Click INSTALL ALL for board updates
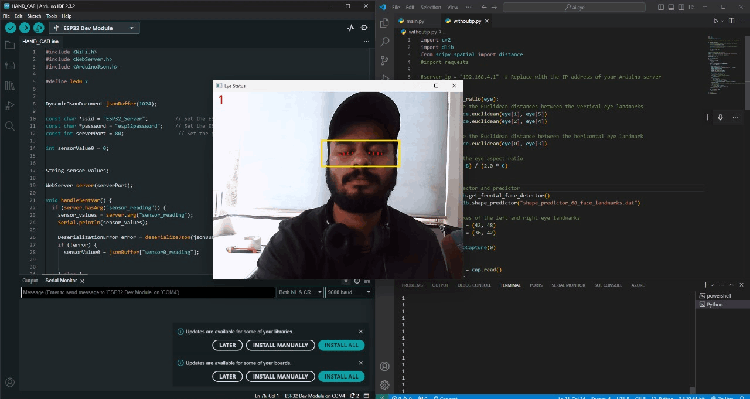Viewport: 750px width, 399px height. point(341,377)
